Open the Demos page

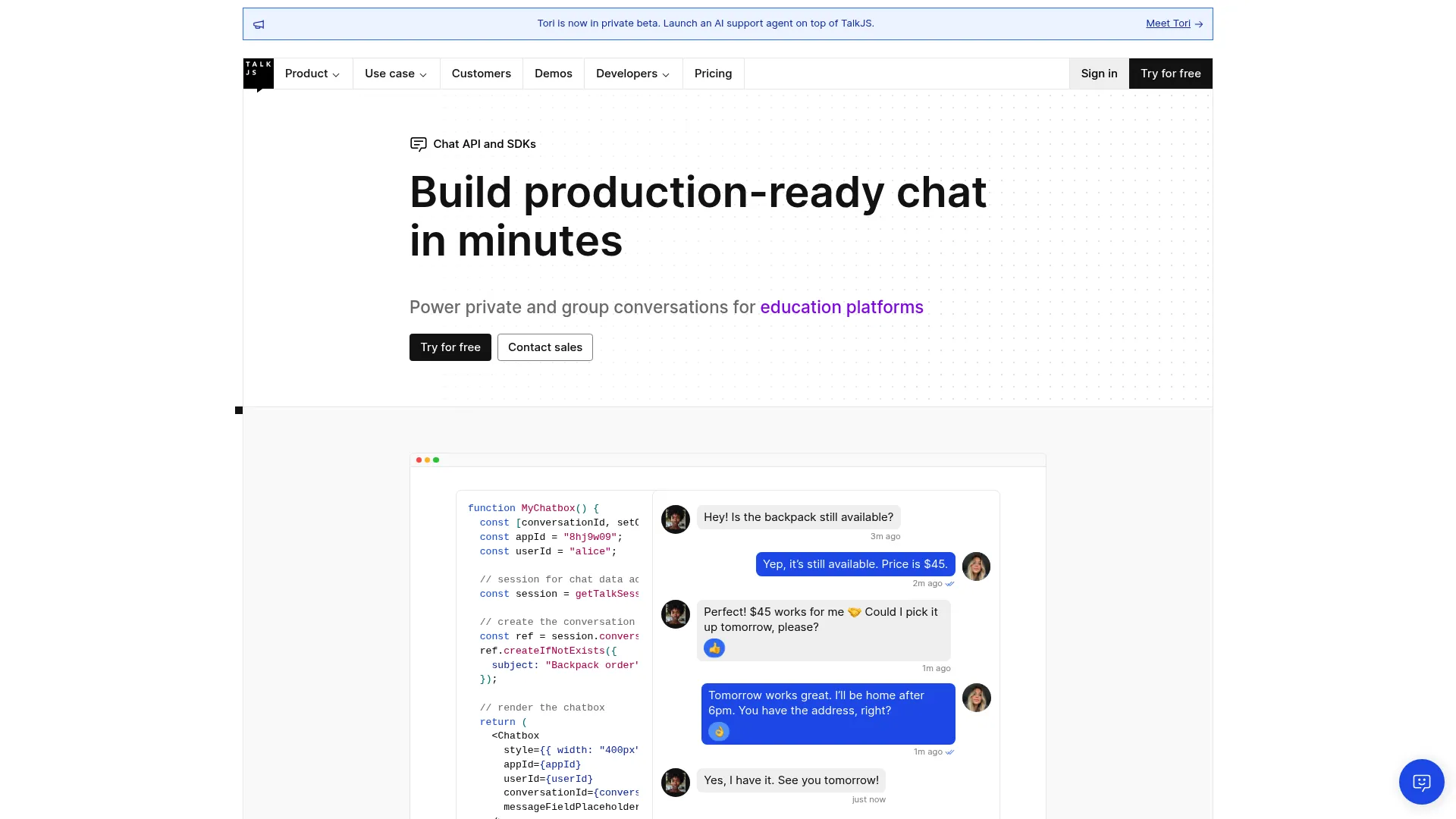pyautogui.click(x=554, y=74)
